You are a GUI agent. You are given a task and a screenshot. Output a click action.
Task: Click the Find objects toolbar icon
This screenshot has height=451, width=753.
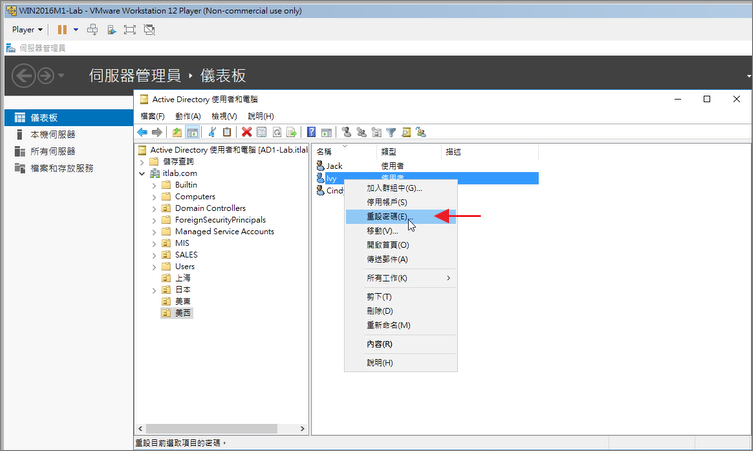(x=406, y=132)
